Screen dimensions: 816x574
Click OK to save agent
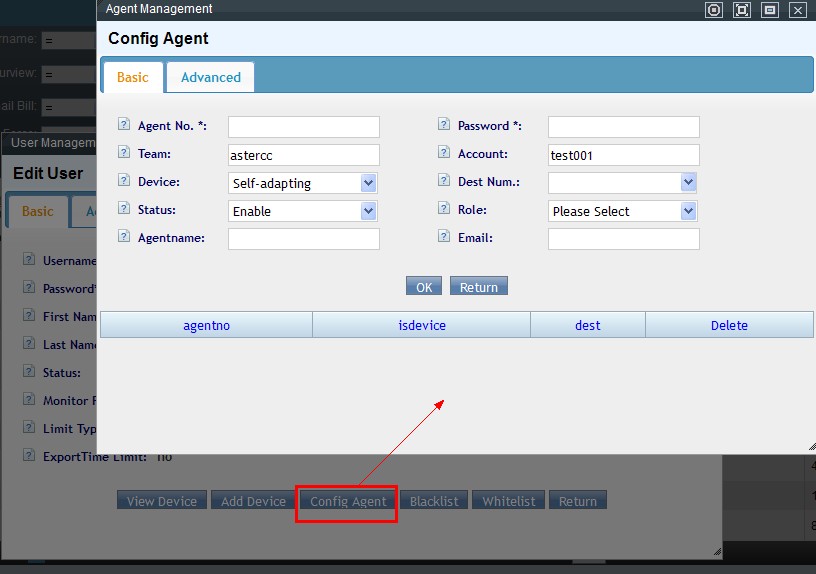pos(424,287)
